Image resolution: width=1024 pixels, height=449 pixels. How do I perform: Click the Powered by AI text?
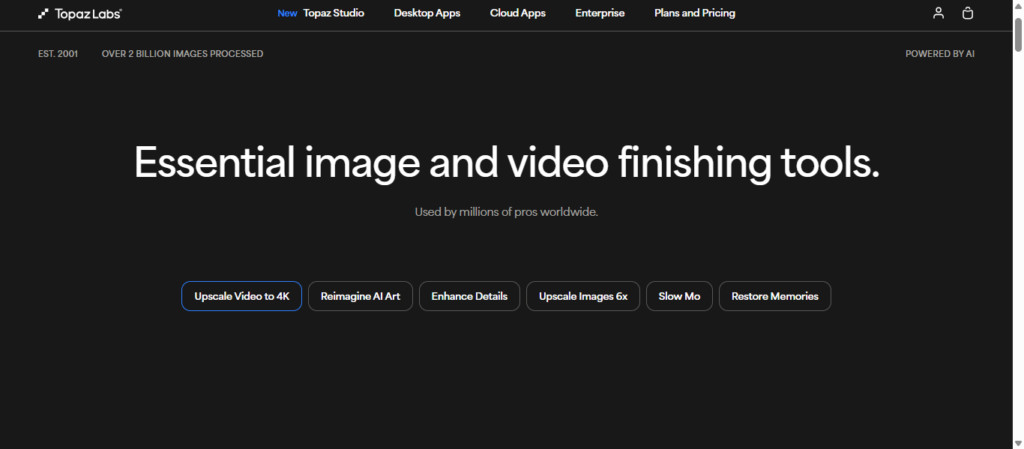tap(939, 54)
